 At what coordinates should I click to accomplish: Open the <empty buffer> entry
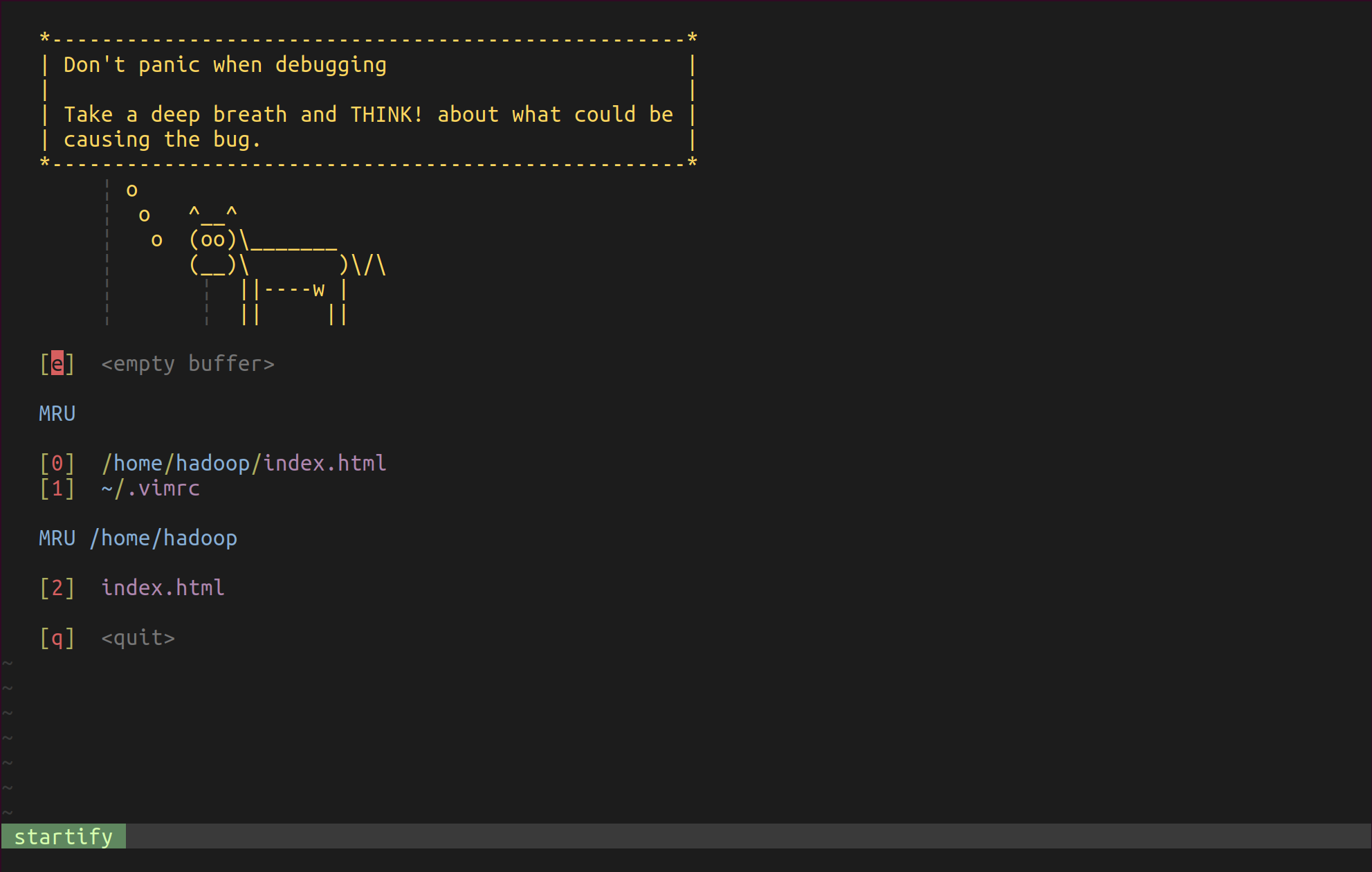click(x=187, y=363)
